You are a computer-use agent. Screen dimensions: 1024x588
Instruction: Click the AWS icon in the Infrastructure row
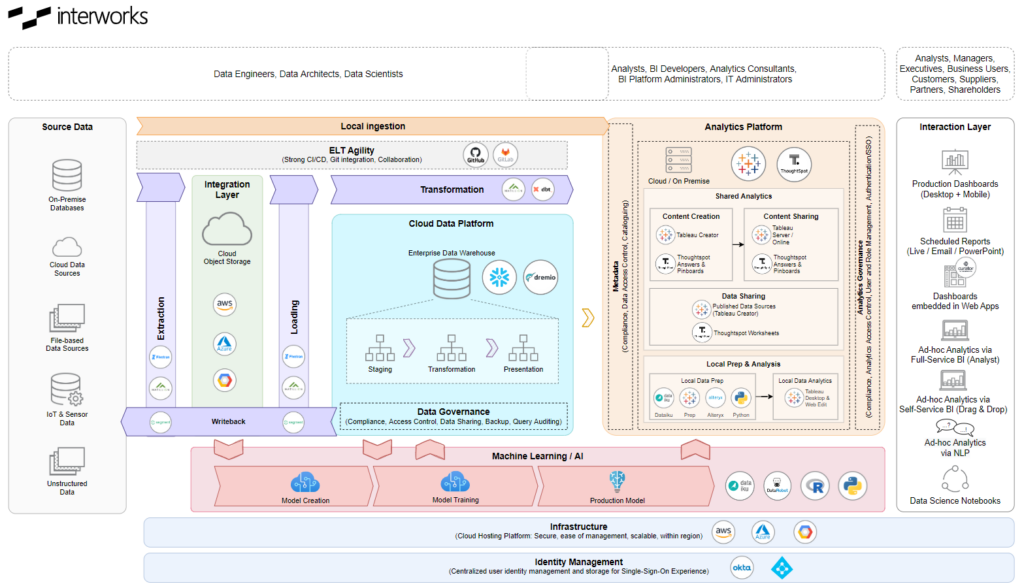coord(723,532)
